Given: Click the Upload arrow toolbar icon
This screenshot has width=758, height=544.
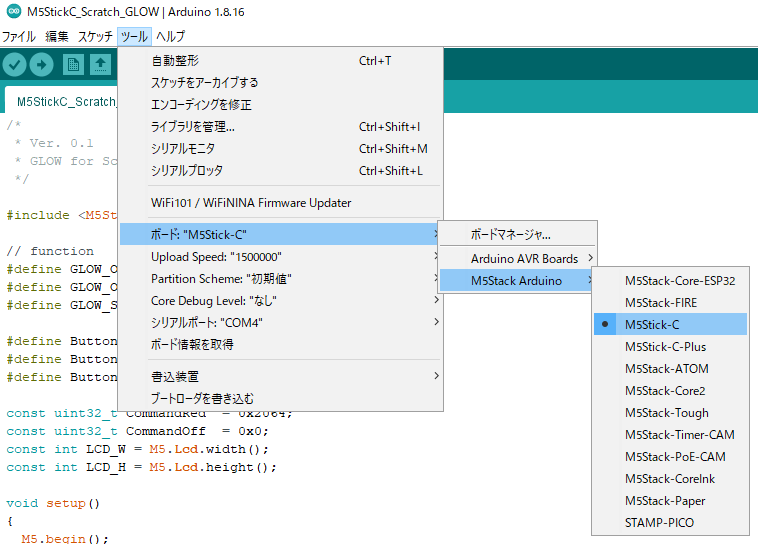Looking at the screenshot, I should point(42,64).
